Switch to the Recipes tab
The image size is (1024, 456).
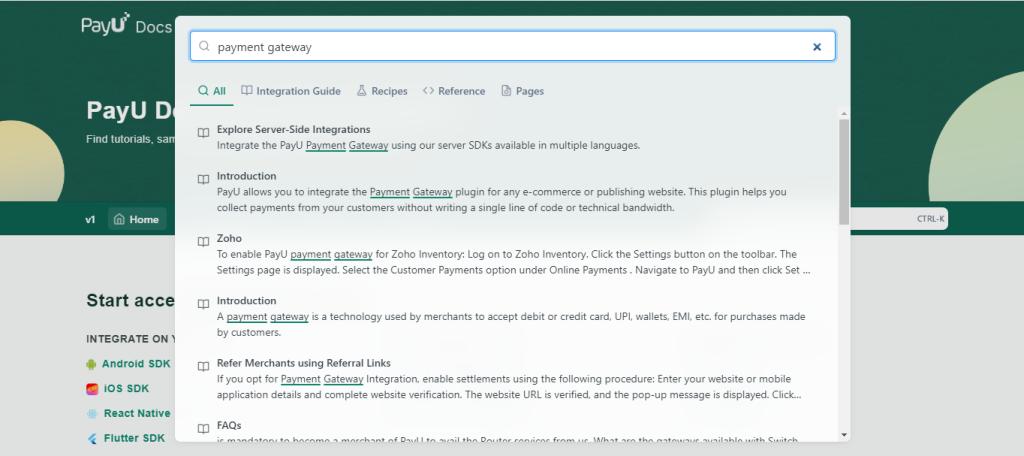382,91
